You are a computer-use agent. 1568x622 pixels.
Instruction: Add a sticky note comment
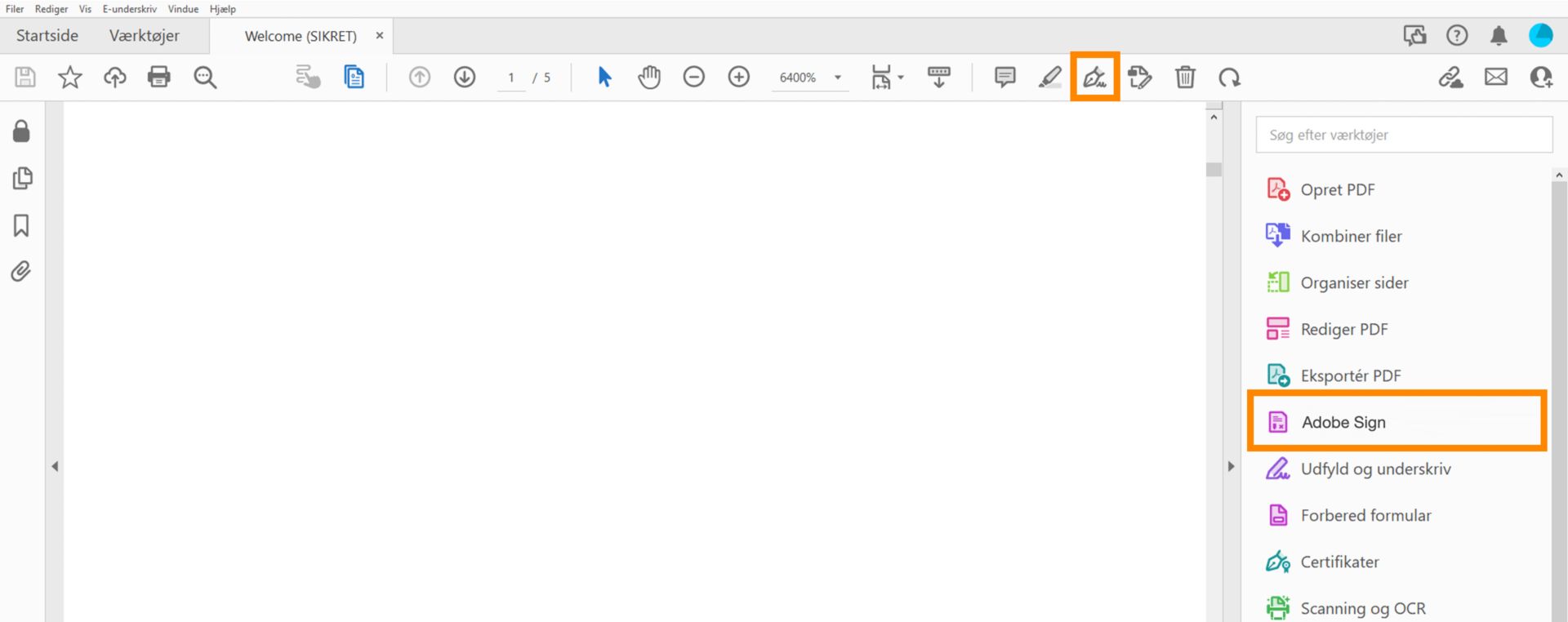pyautogui.click(x=1005, y=78)
